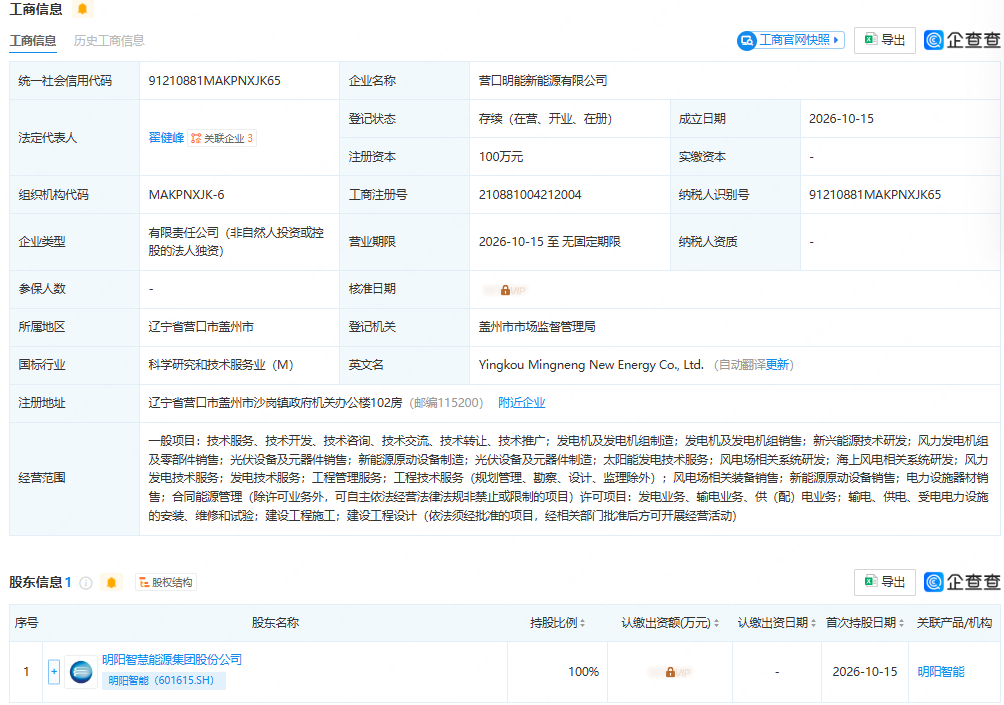
Task: Expand shareholder row with plus icon
Action: click(54, 672)
